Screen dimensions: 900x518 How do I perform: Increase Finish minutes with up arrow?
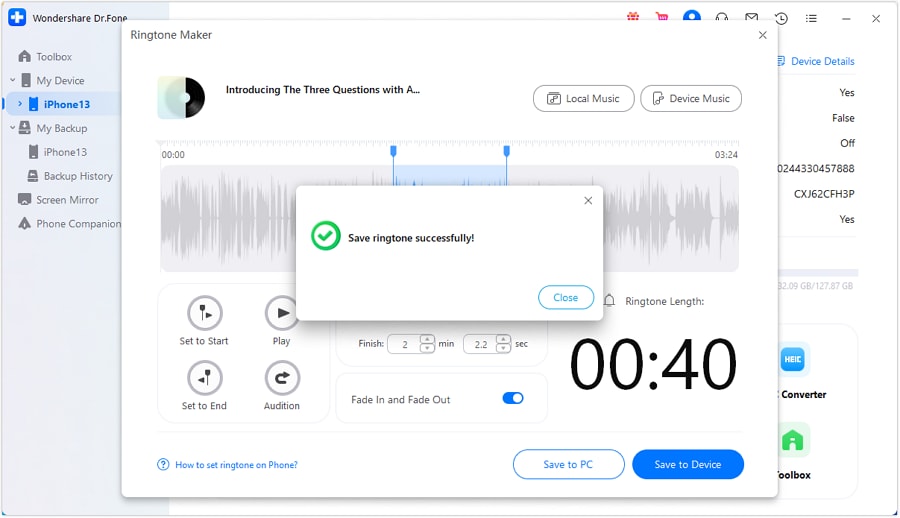427,339
